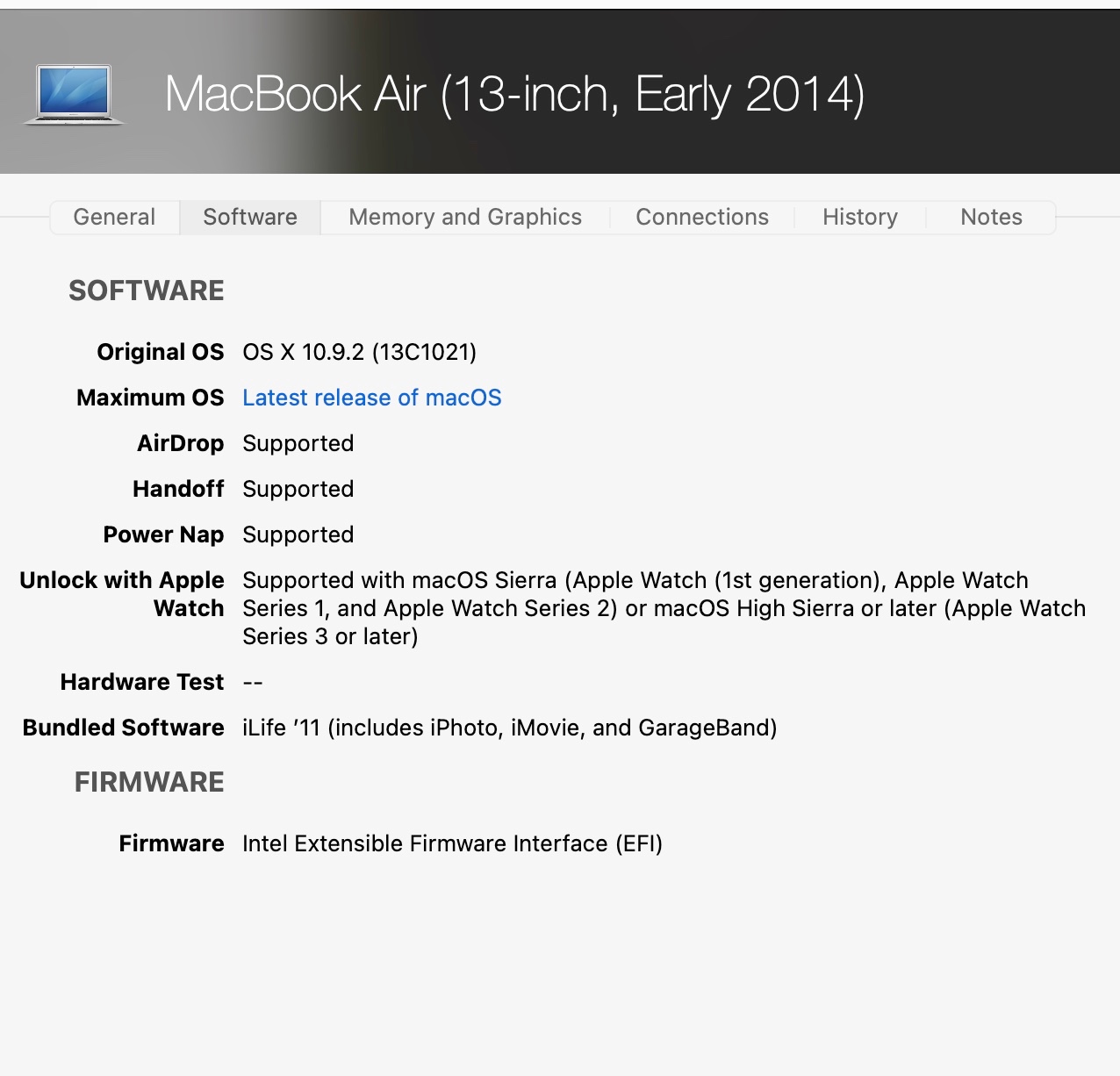
Task: Click the Original OS label
Action: pos(161,352)
